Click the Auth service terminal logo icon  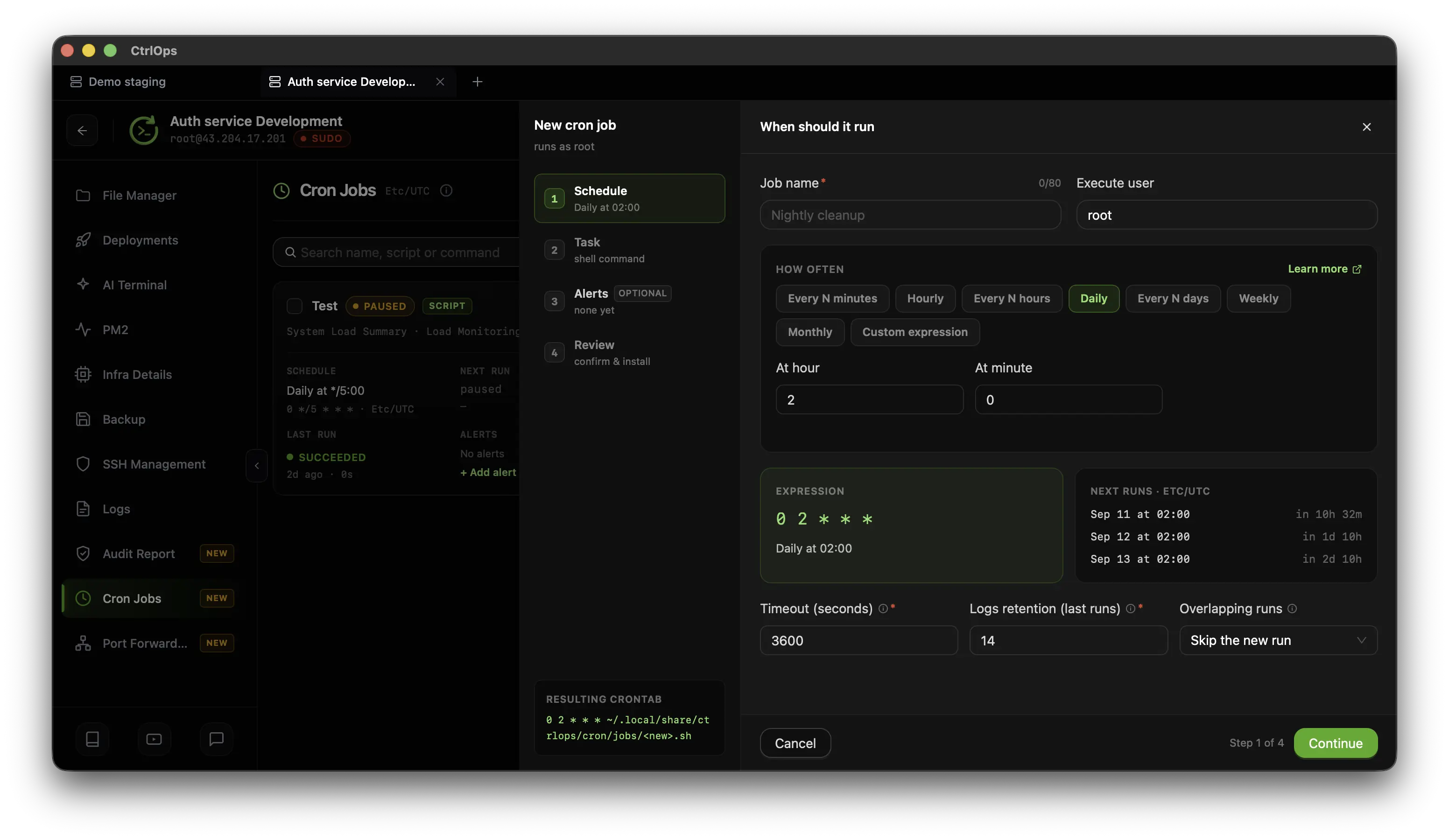click(x=144, y=131)
